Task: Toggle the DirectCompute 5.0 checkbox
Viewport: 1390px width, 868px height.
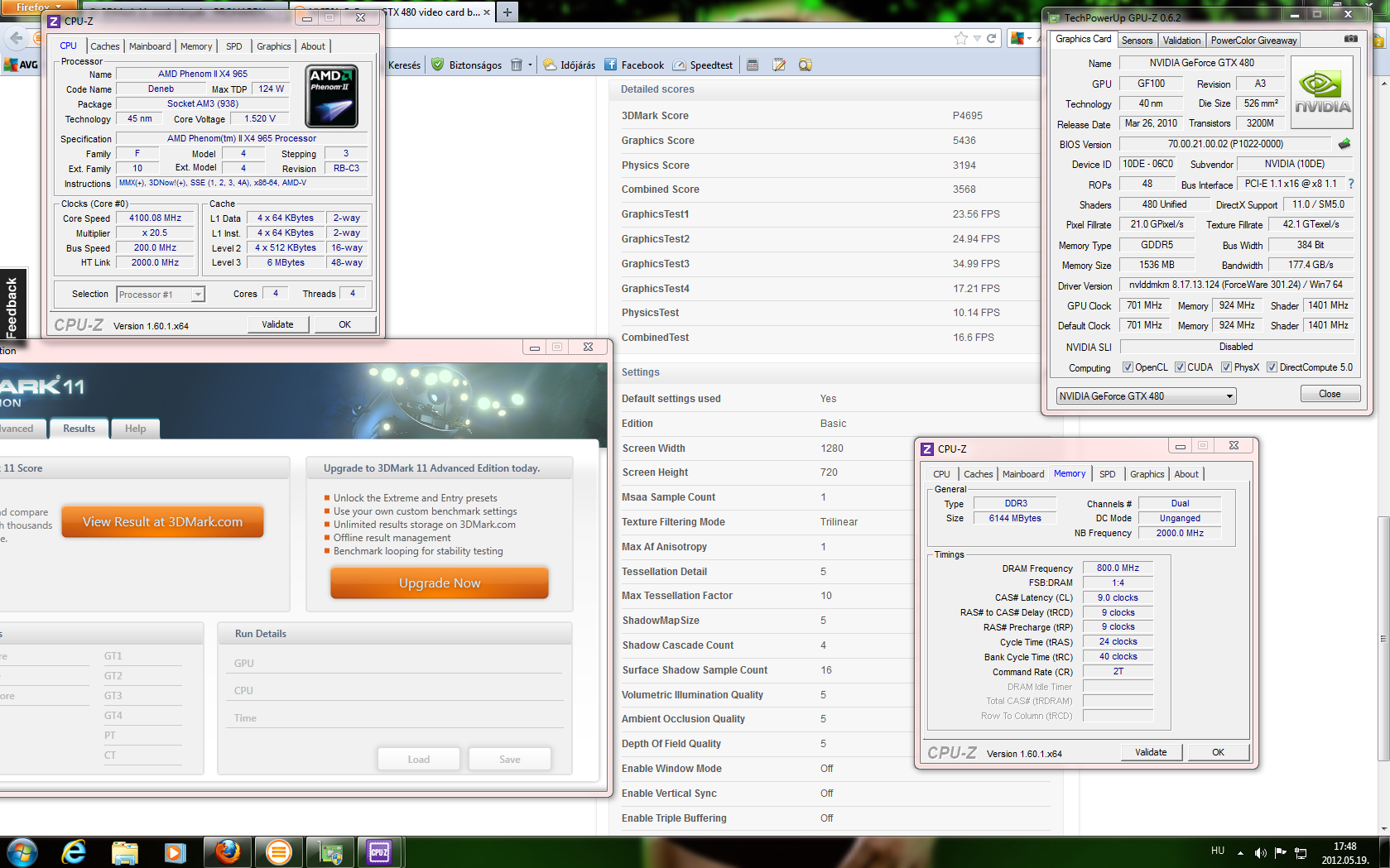Action: coord(1272,367)
